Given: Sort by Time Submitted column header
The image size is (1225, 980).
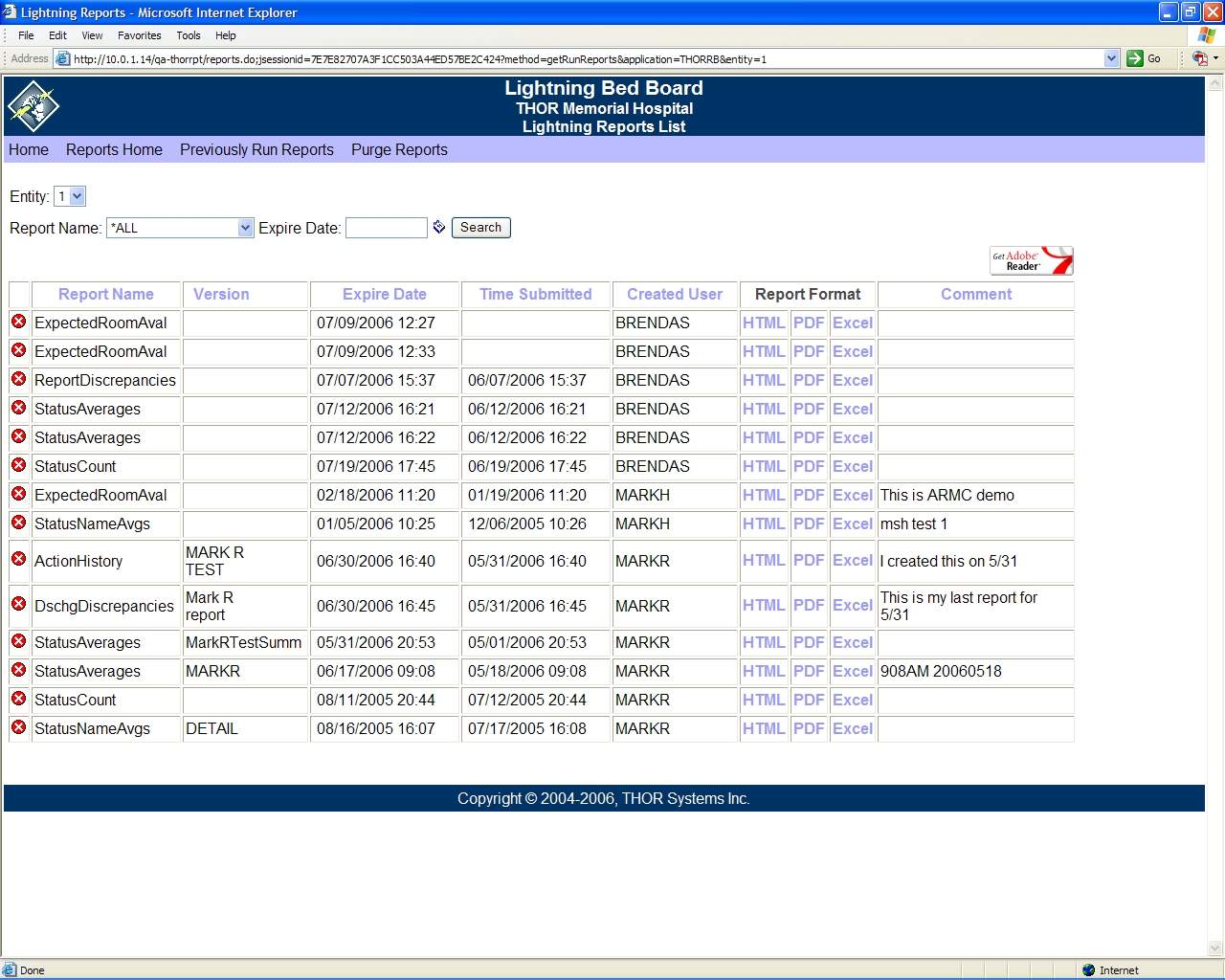Looking at the screenshot, I should click(x=536, y=294).
